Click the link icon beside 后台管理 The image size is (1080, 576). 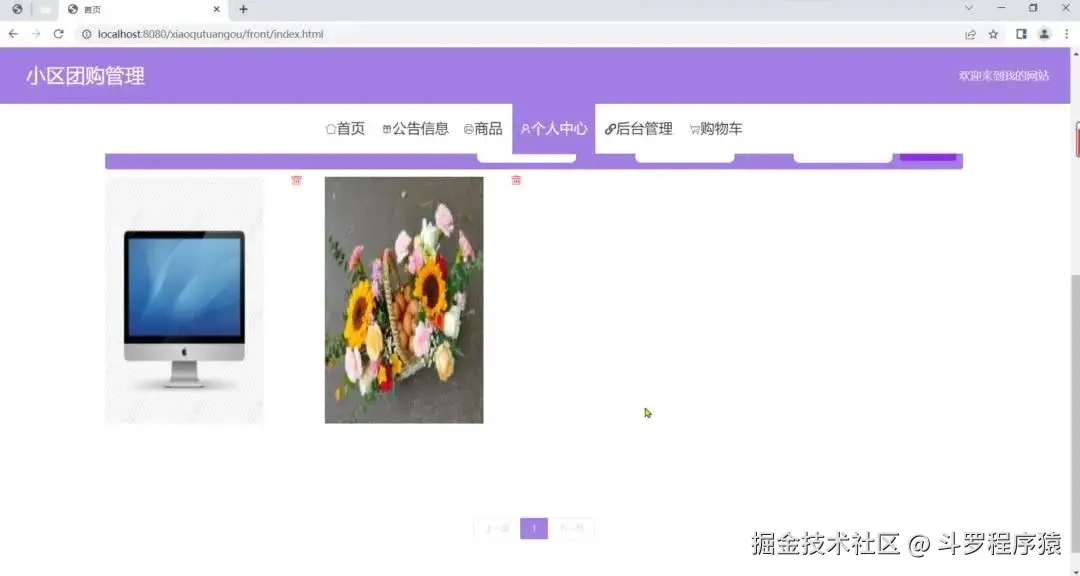pyautogui.click(x=611, y=128)
